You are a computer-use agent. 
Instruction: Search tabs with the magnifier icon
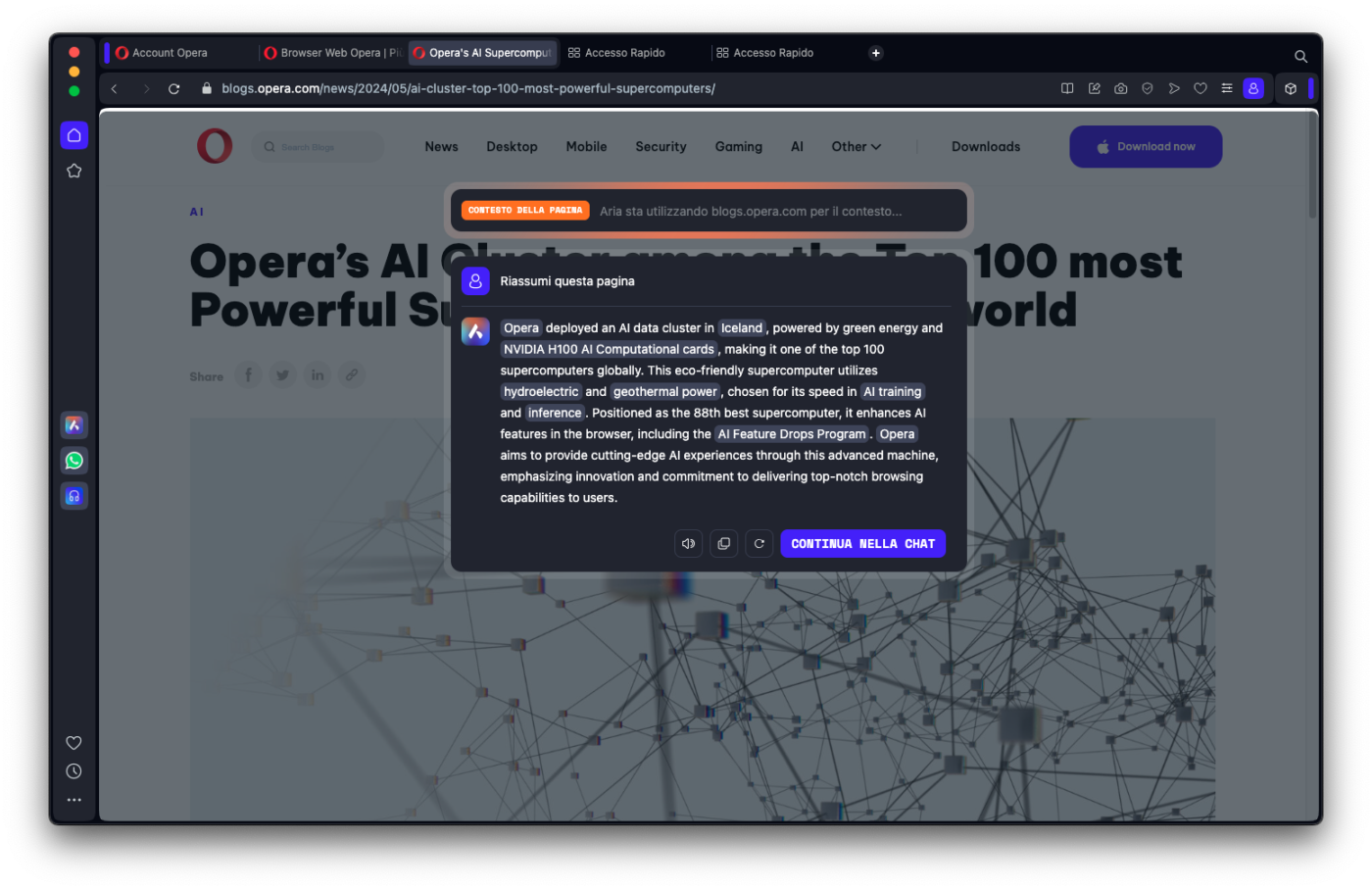(1300, 56)
